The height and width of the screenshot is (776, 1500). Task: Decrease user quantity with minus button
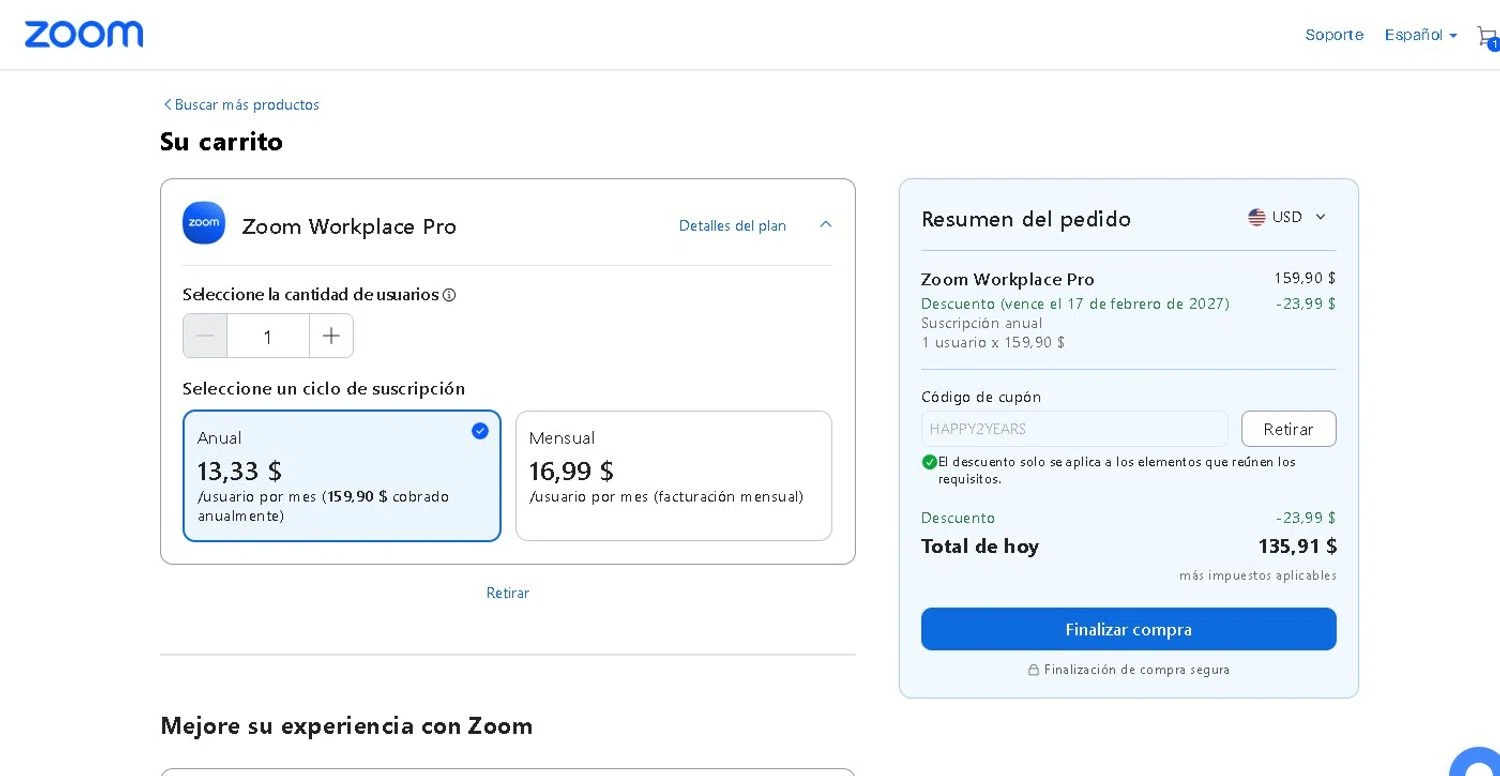(x=205, y=336)
